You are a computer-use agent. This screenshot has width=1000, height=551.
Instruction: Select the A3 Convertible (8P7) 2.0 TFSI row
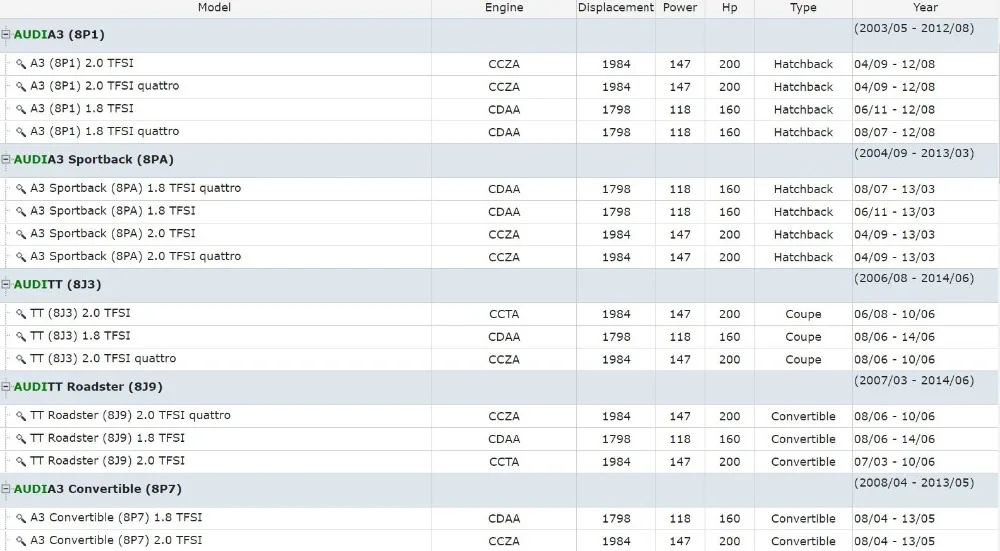click(500, 541)
